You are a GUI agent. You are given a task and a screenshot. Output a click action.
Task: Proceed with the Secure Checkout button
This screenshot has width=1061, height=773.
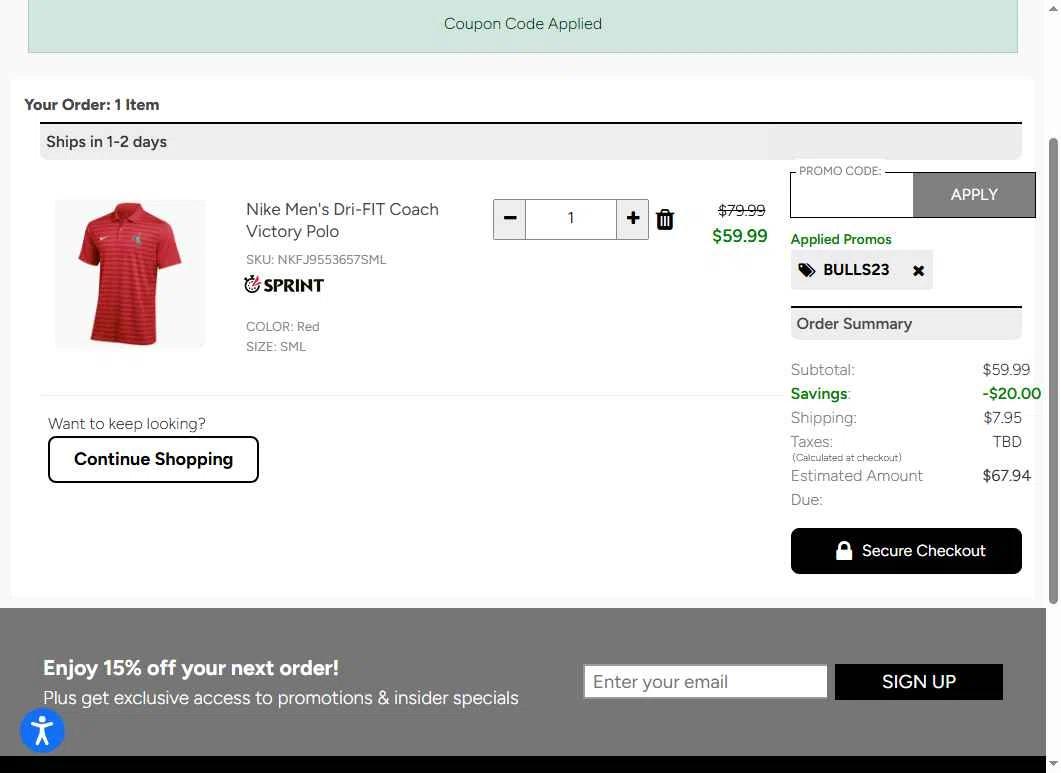point(906,551)
